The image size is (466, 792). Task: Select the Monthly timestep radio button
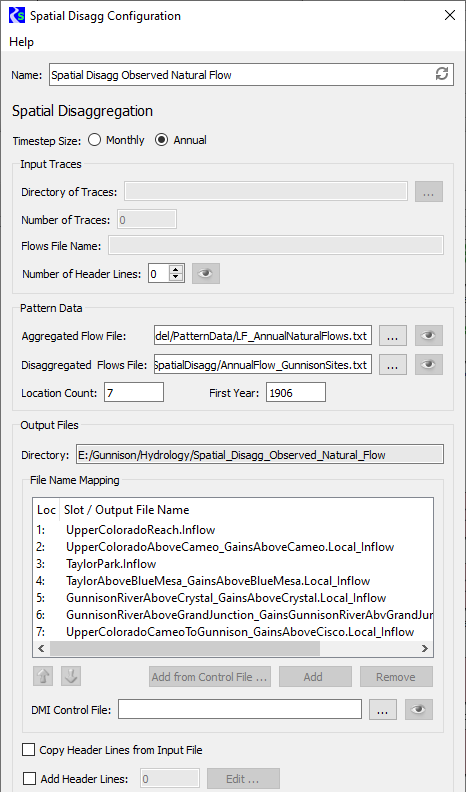click(x=94, y=140)
